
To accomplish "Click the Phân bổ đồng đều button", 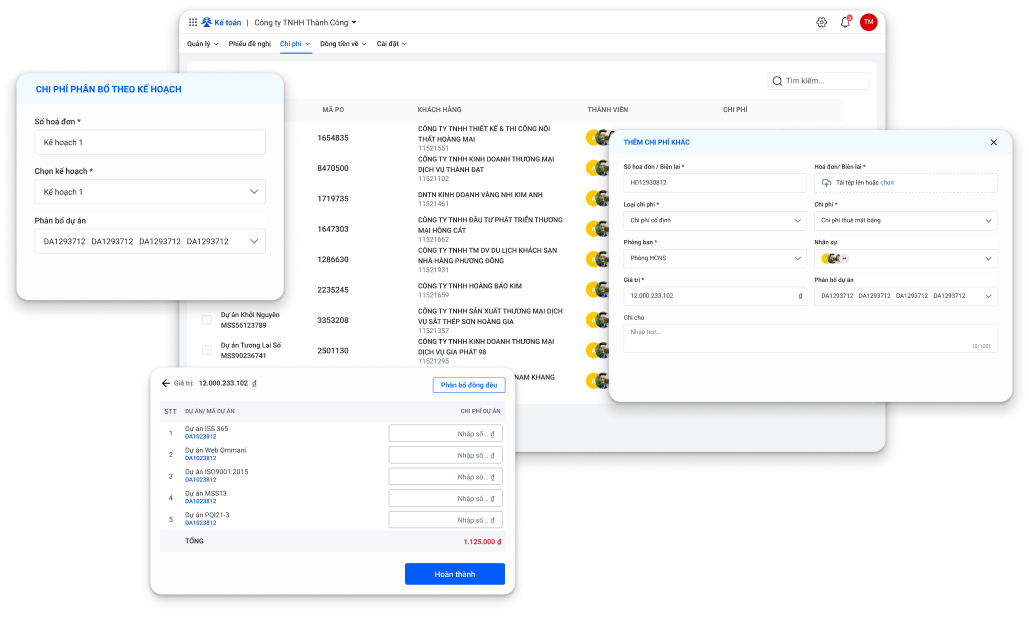I will tap(469, 385).
